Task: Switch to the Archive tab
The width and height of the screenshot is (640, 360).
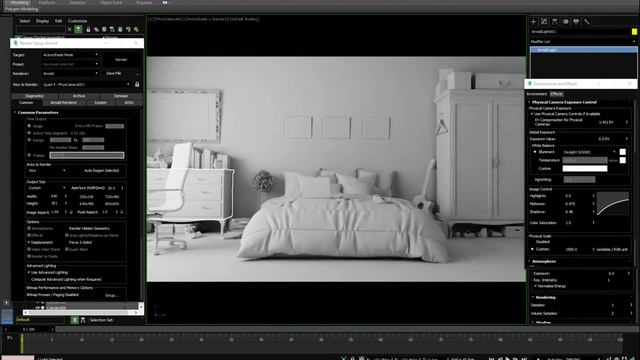Action: [79, 96]
